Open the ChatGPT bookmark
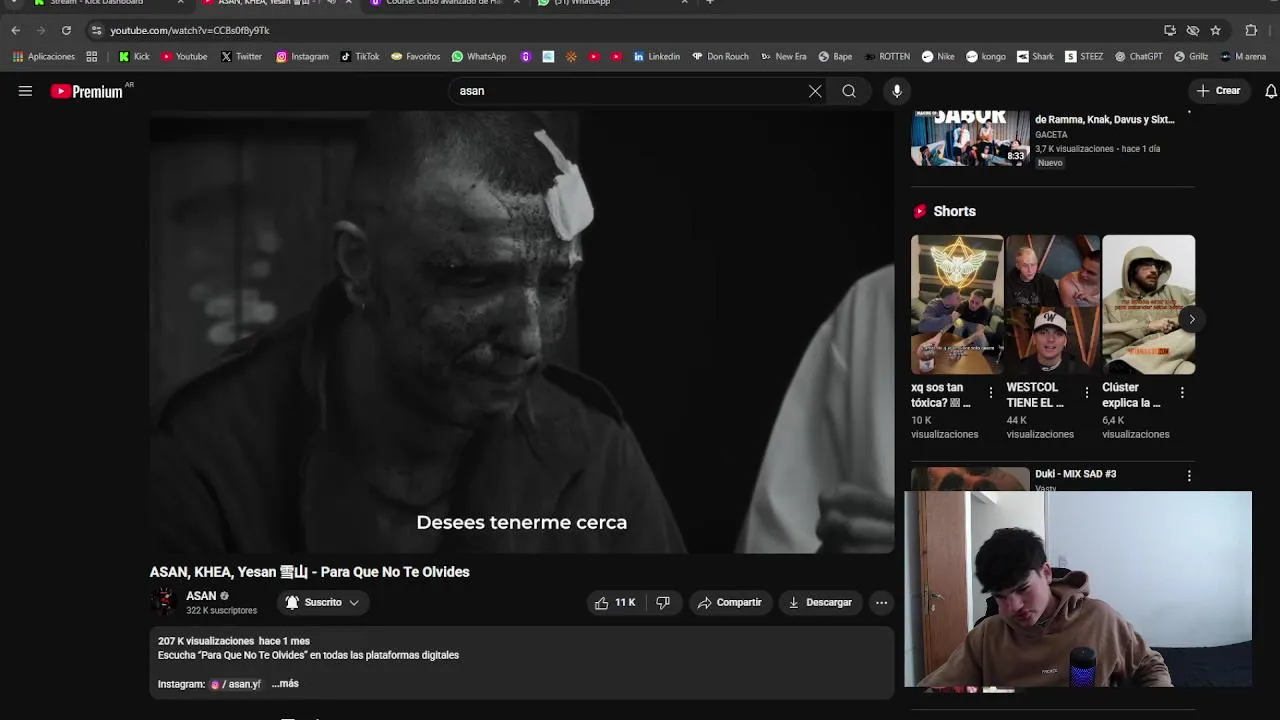 point(1138,57)
